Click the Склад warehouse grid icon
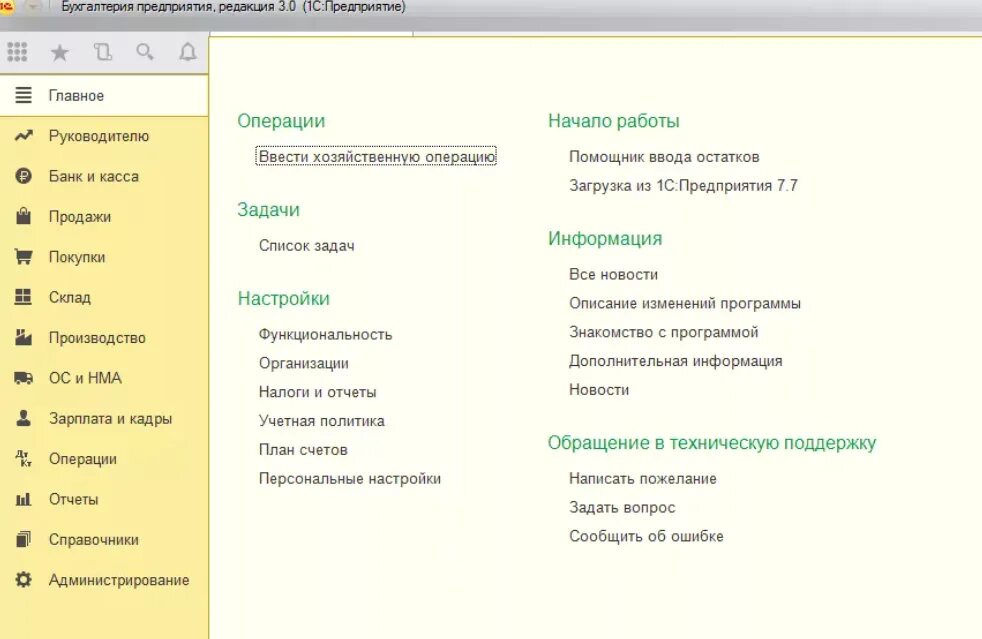 point(23,297)
